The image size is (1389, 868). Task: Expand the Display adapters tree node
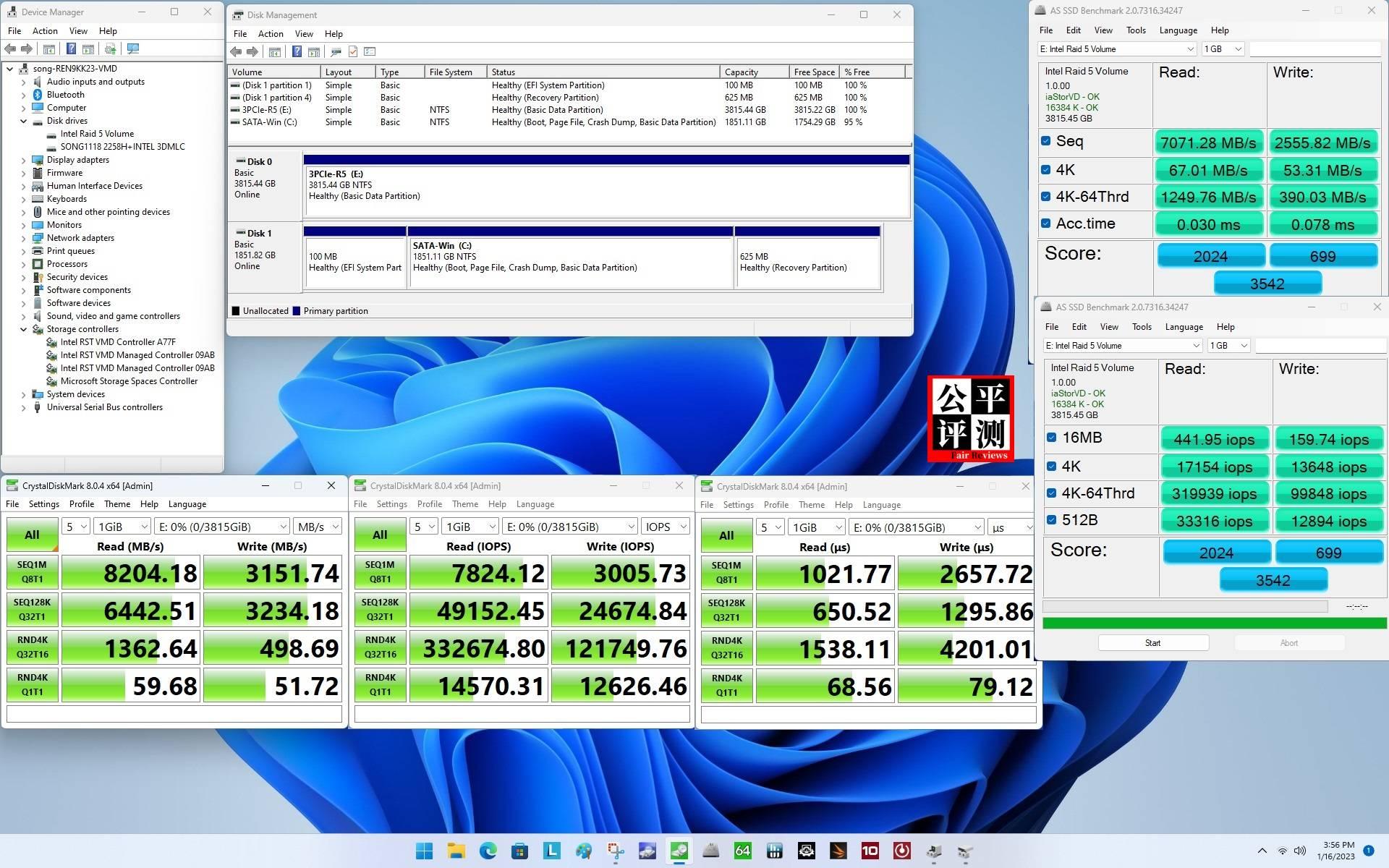click(x=23, y=160)
